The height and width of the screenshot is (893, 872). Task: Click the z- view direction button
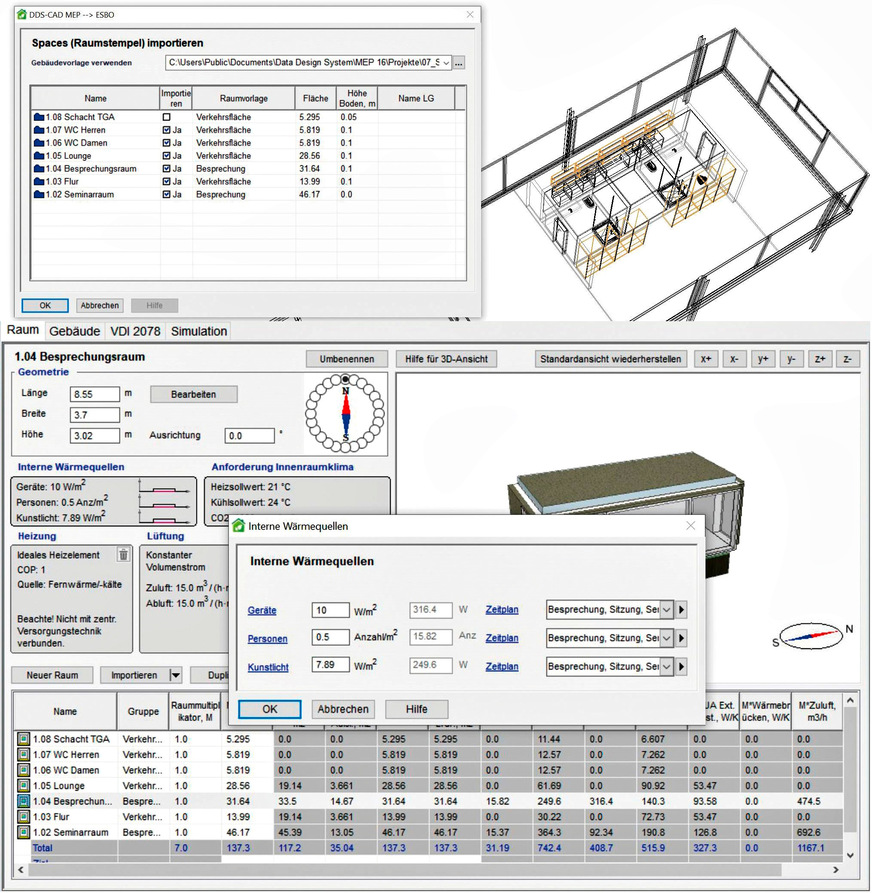point(847,359)
